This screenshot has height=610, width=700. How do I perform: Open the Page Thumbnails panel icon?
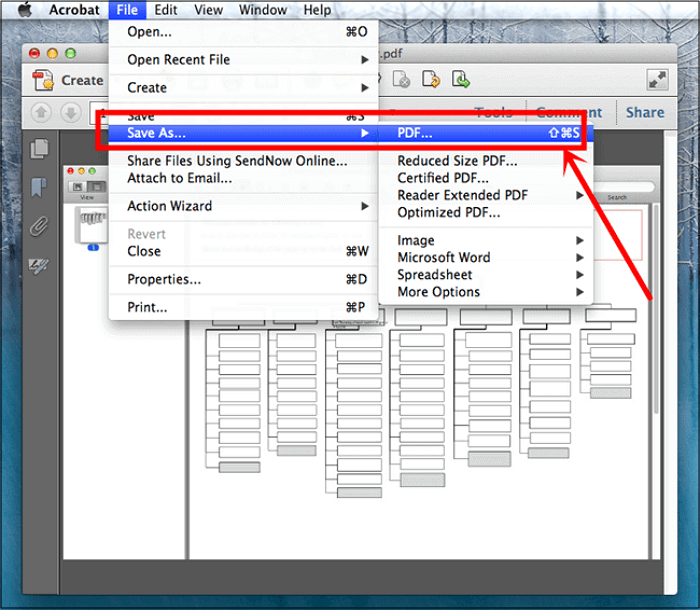[x=40, y=149]
